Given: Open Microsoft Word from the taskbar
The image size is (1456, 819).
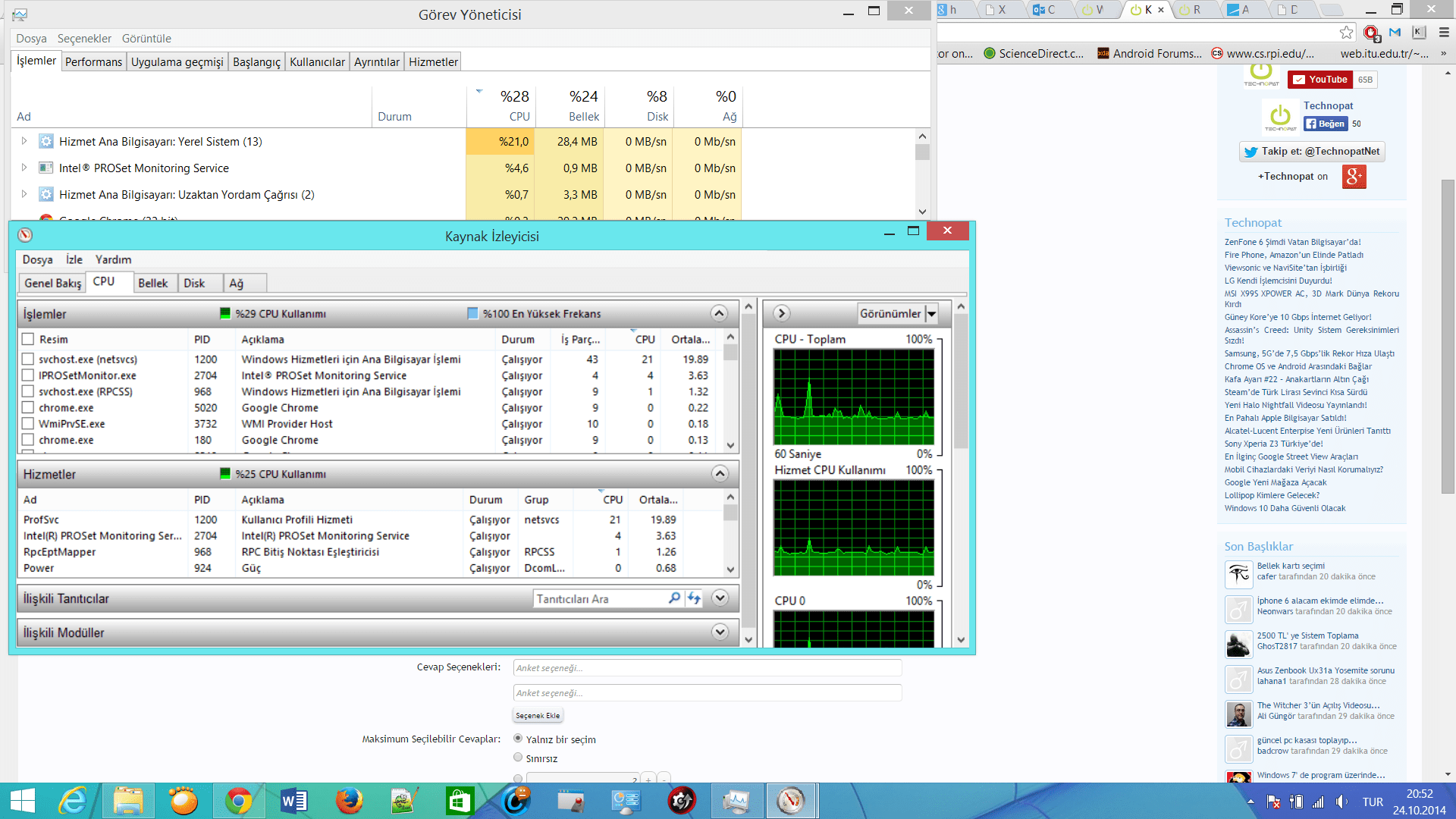Looking at the screenshot, I should click(293, 801).
